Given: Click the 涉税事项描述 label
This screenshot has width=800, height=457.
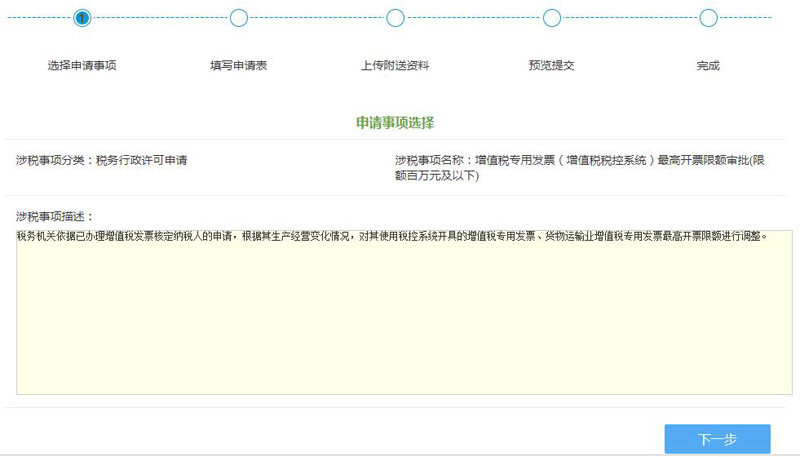Looking at the screenshot, I should coord(54,217).
